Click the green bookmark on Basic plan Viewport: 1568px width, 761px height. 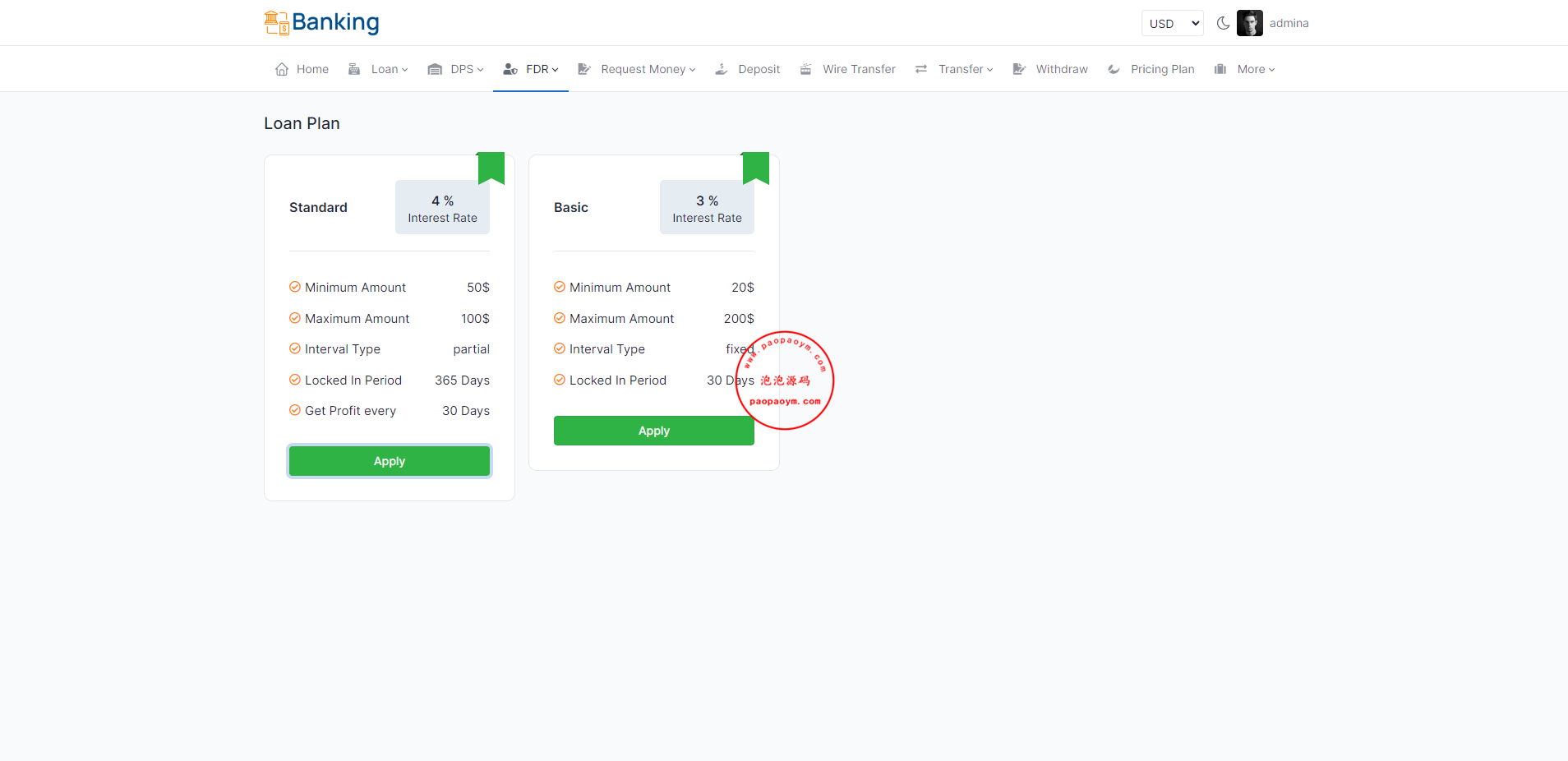[x=756, y=167]
